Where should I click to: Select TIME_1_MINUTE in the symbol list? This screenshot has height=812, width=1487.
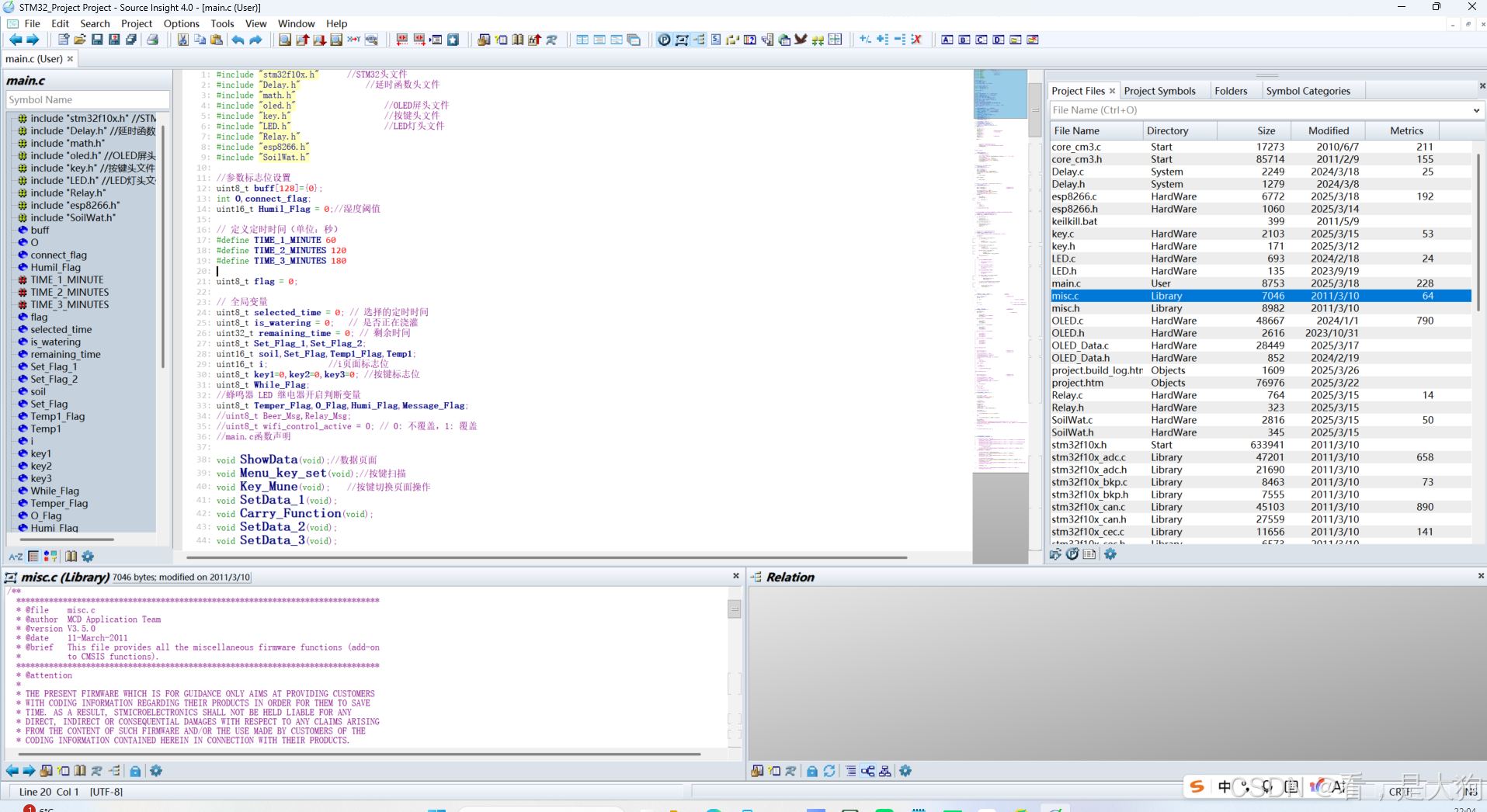point(67,279)
